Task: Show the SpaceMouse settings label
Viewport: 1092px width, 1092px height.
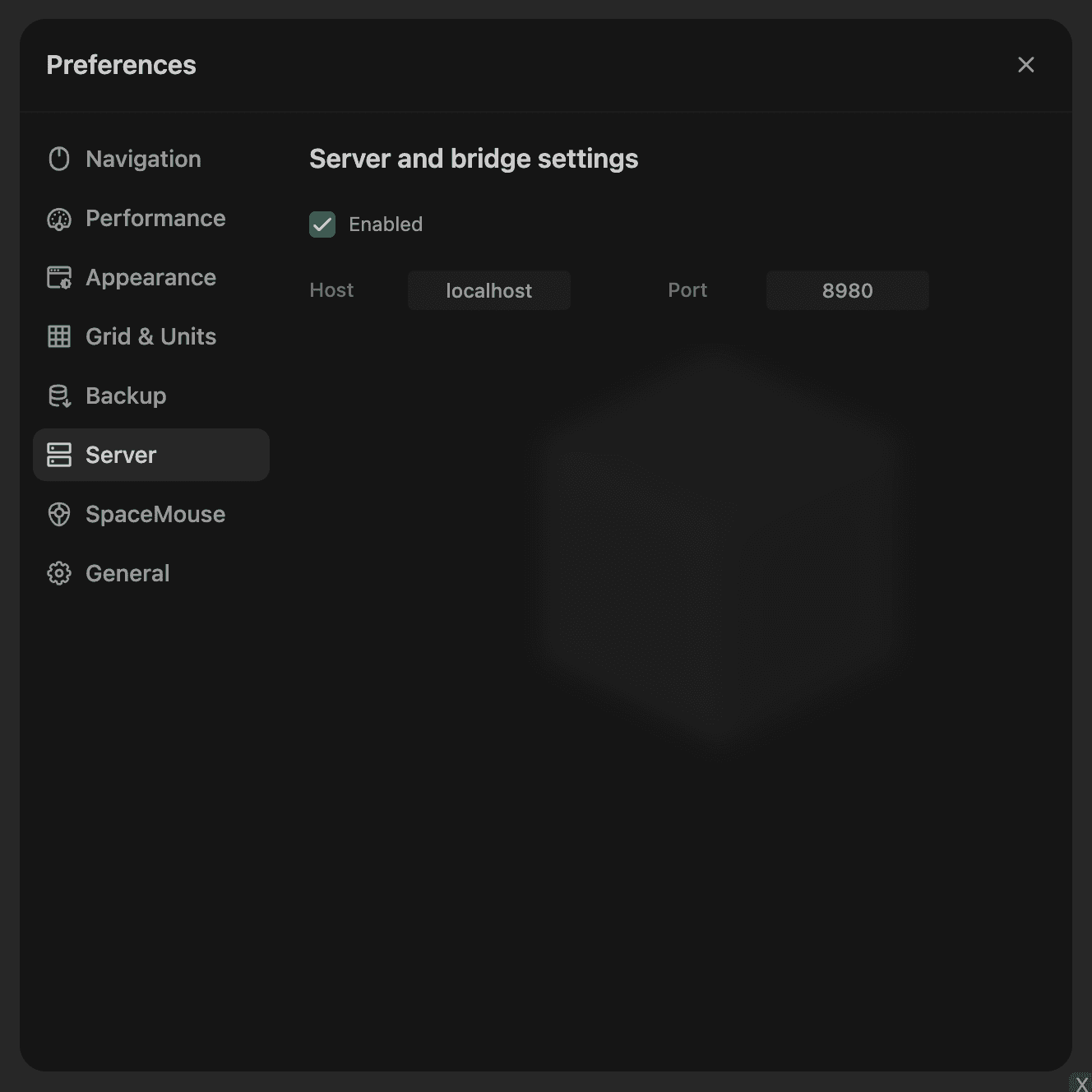Action: (x=155, y=514)
